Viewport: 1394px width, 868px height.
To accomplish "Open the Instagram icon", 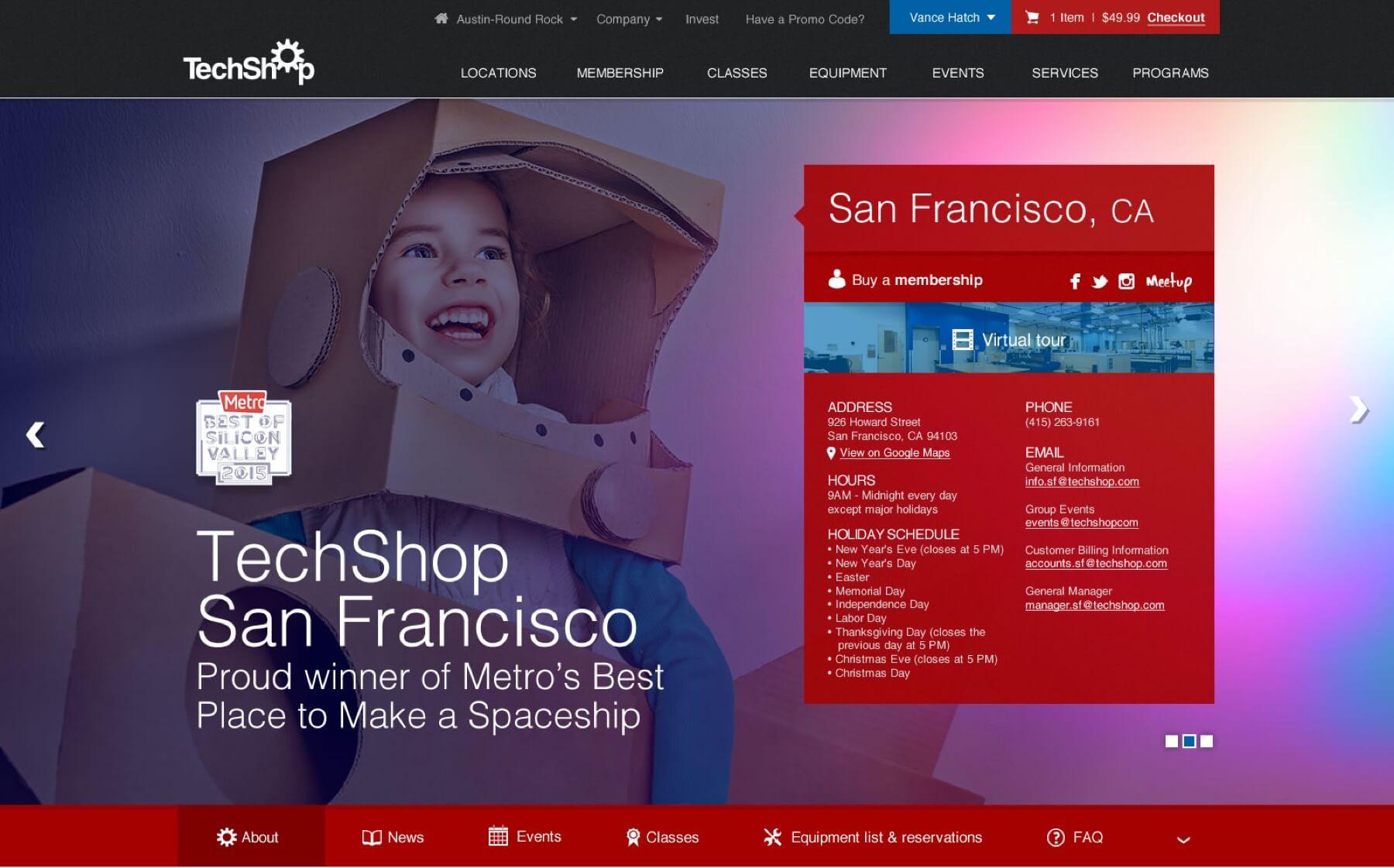I will click(x=1126, y=281).
